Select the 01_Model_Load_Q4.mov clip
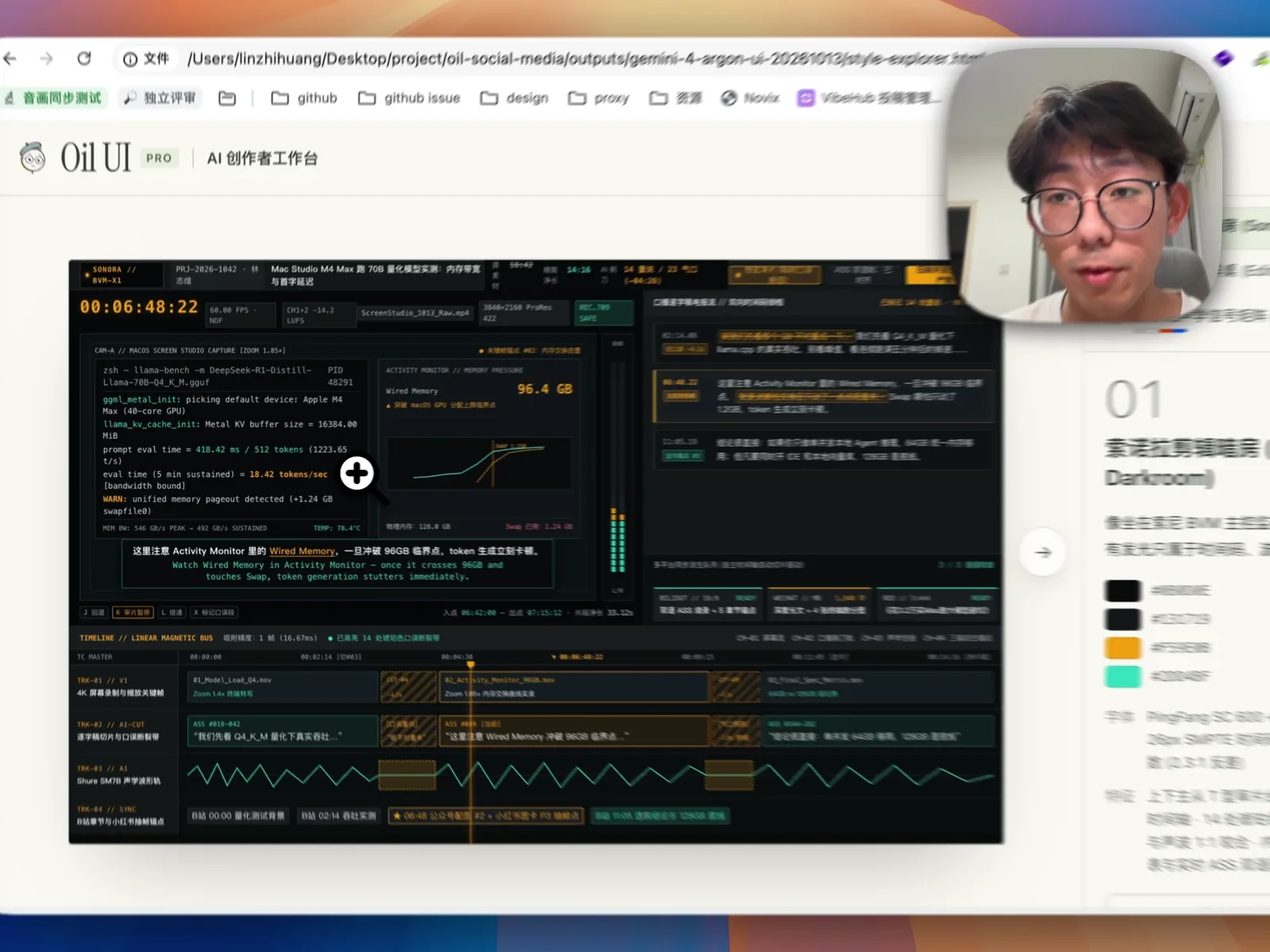The height and width of the screenshot is (952, 1270). tap(283, 687)
